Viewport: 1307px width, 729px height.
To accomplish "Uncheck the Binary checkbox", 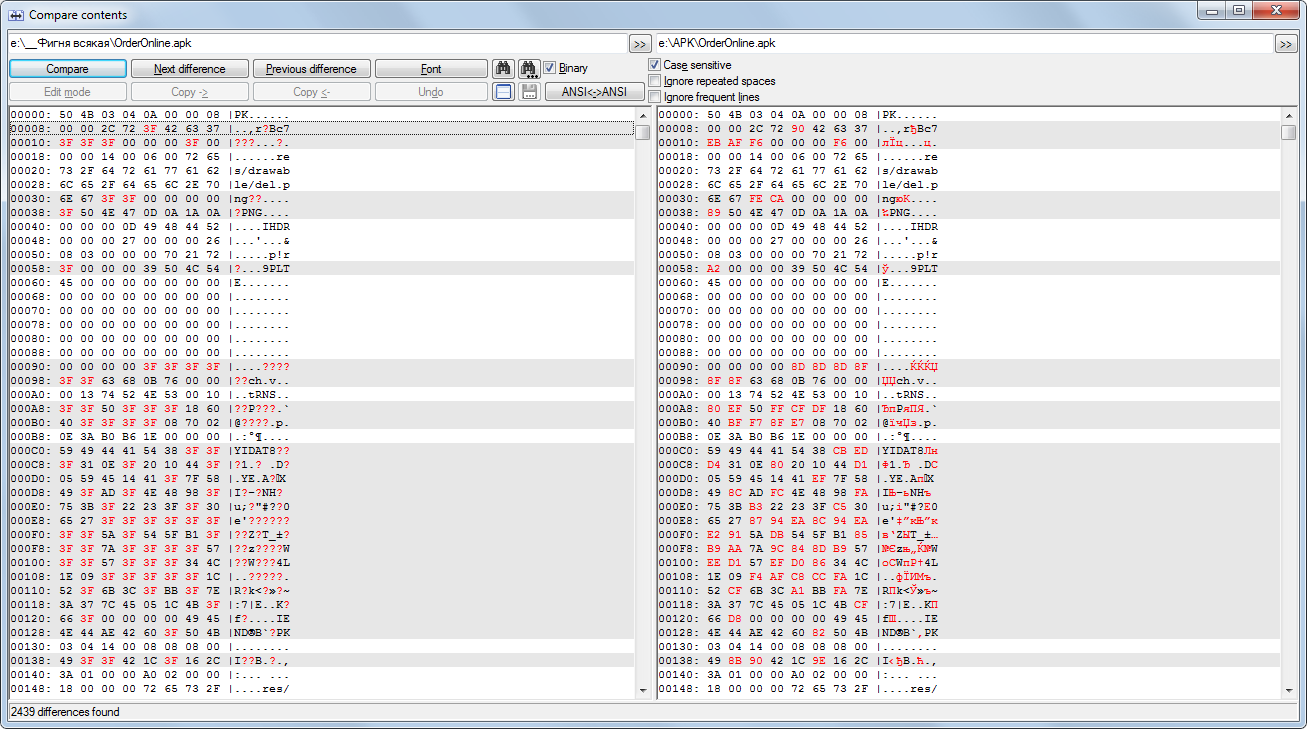I will 550,68.
